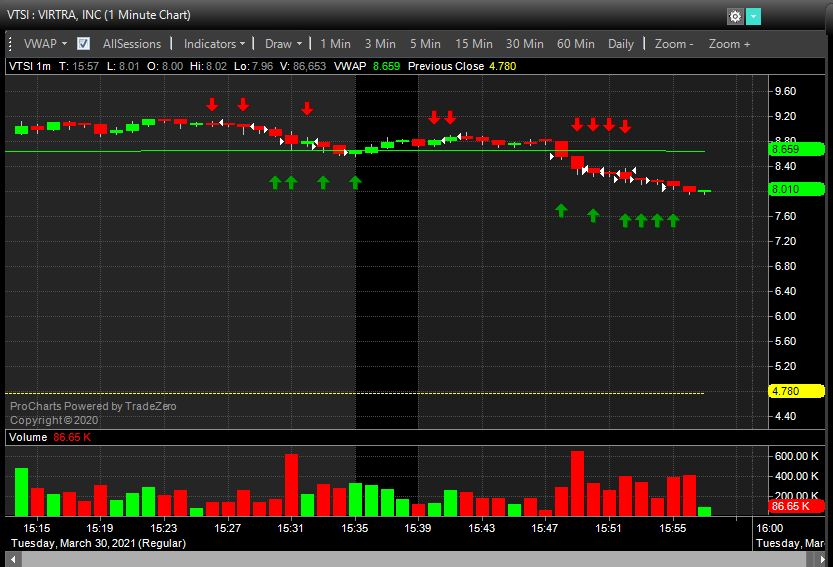Screen dimensions: 833x567
Task: Set chart interval to 60 Min
Action: [x=575, y=44]
